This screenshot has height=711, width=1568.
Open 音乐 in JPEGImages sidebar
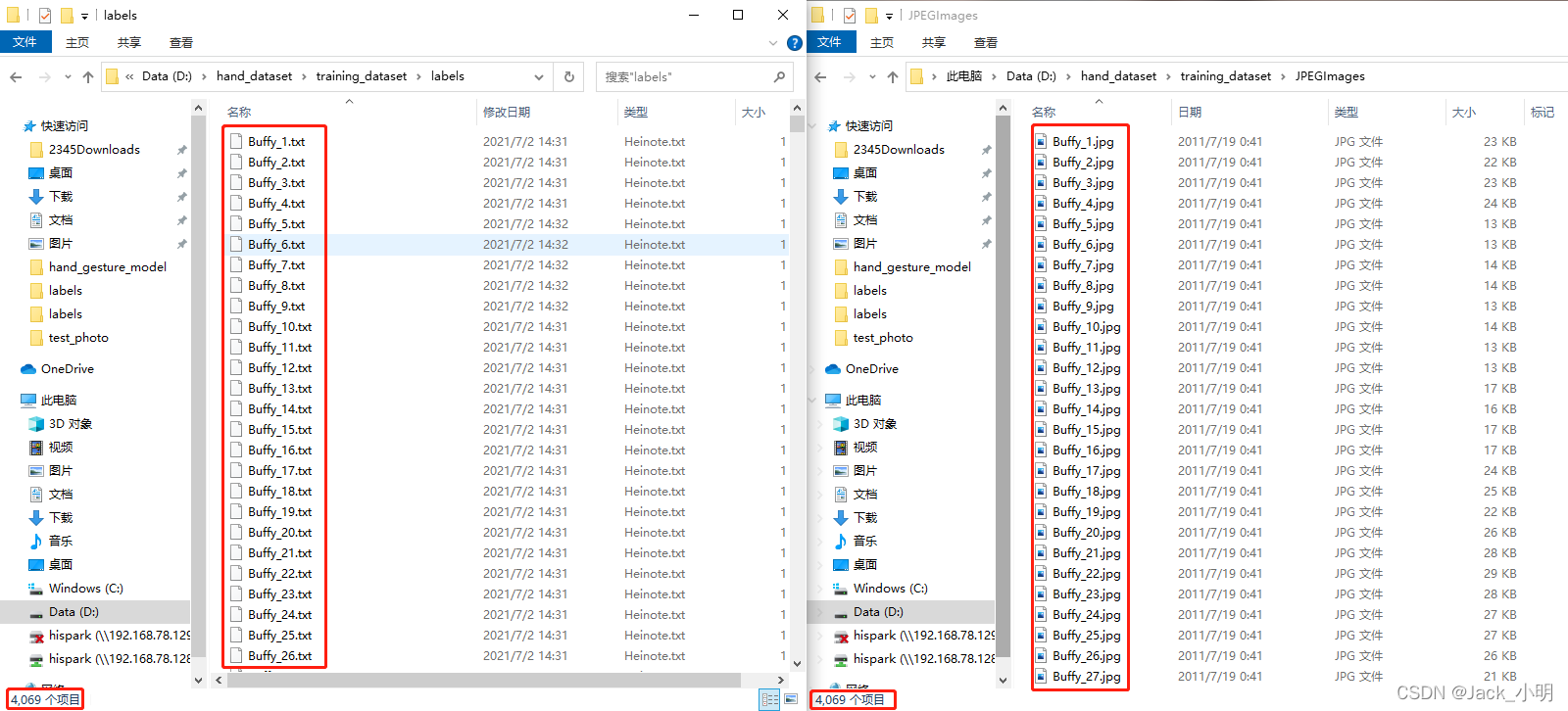(865, 541)
